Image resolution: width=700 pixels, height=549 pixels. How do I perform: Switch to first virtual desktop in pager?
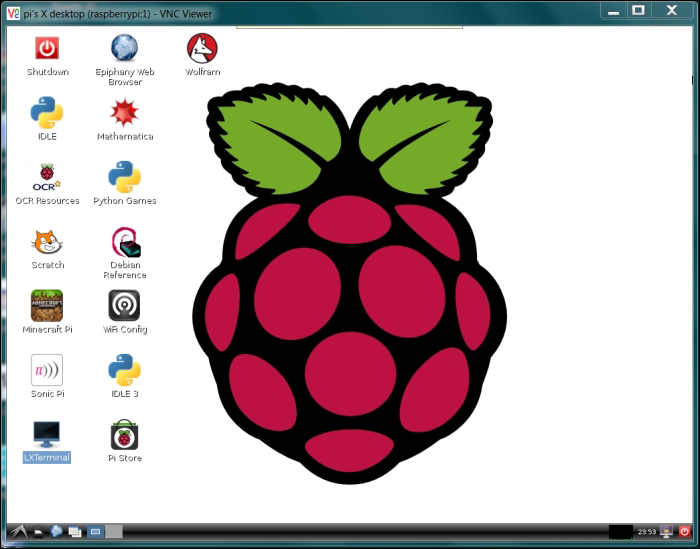click(x=96, y=532)
